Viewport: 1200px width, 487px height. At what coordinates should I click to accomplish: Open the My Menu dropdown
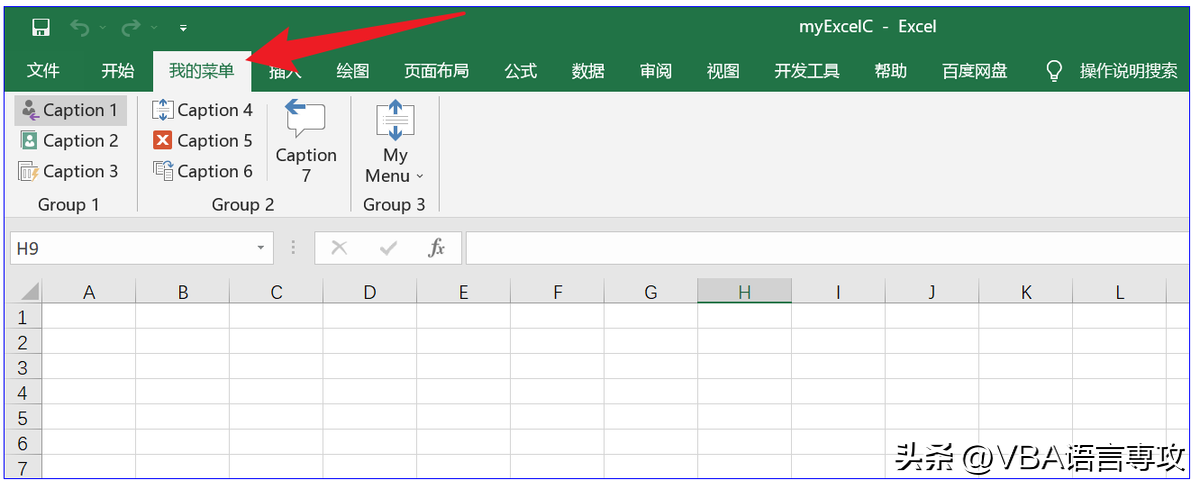pos(395,141)
